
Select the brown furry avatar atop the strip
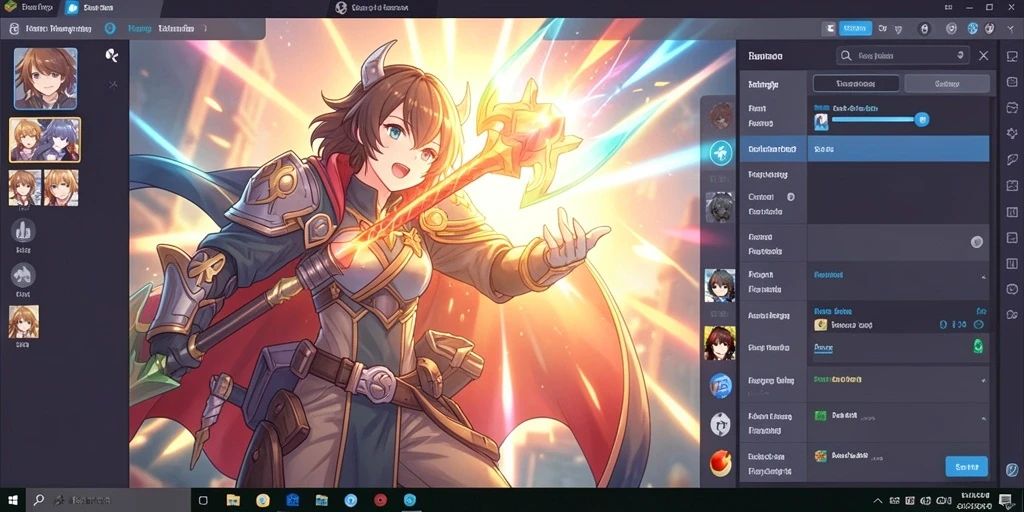pos(720,114)
